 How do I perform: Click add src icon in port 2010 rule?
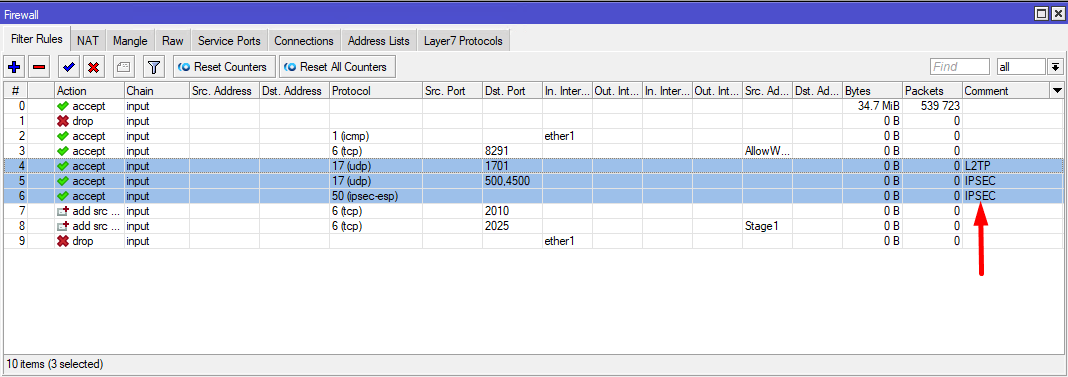(x=63, y=211)
